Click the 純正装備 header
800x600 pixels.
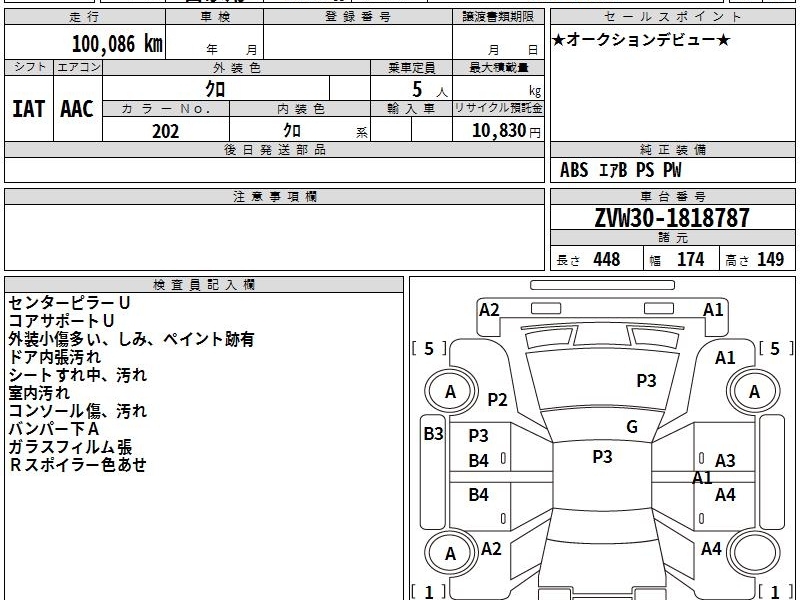pos(672,149)
